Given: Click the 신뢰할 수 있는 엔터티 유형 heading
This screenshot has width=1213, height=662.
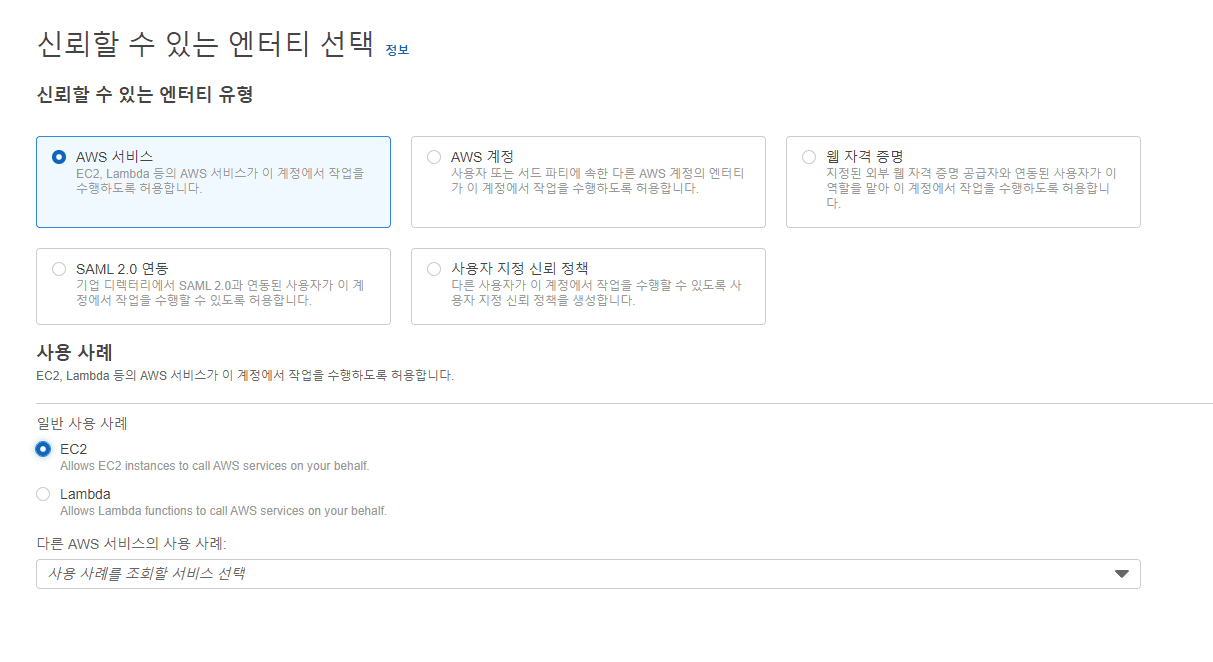Looking at the screenshot, I should click(x=145, y=95).
